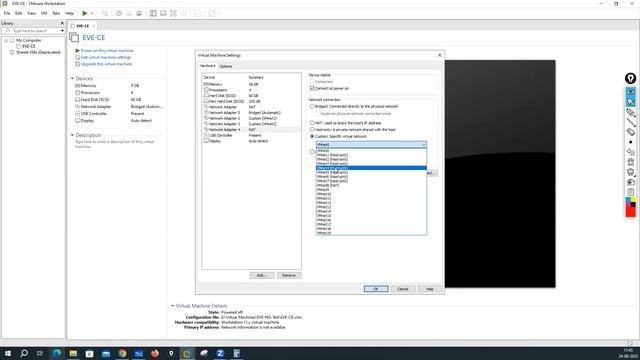Screen dimensions: 640x360
Task: Switch to the Options tab in settings
Action: coord(225,66)
